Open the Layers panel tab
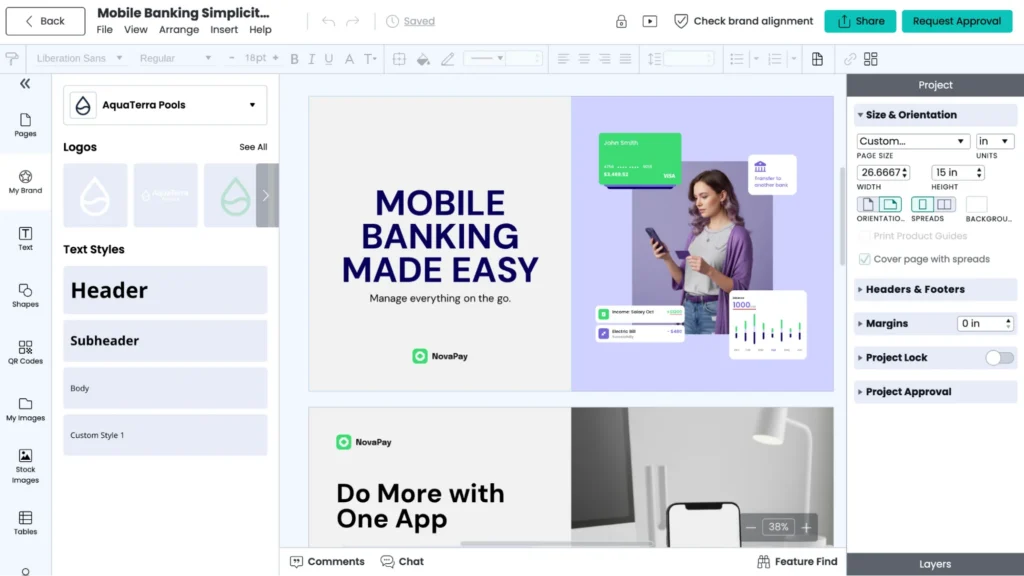This screenshot has height=576, width=1024. (x=935, y=564)
